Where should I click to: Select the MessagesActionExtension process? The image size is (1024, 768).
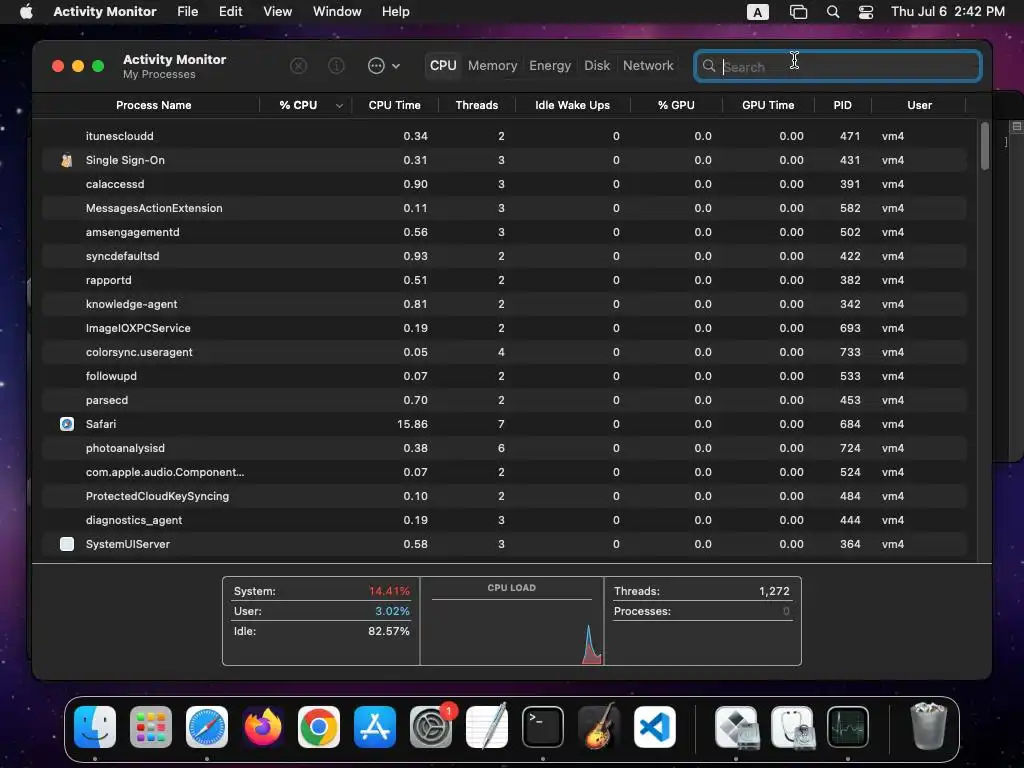click(504, 208)
